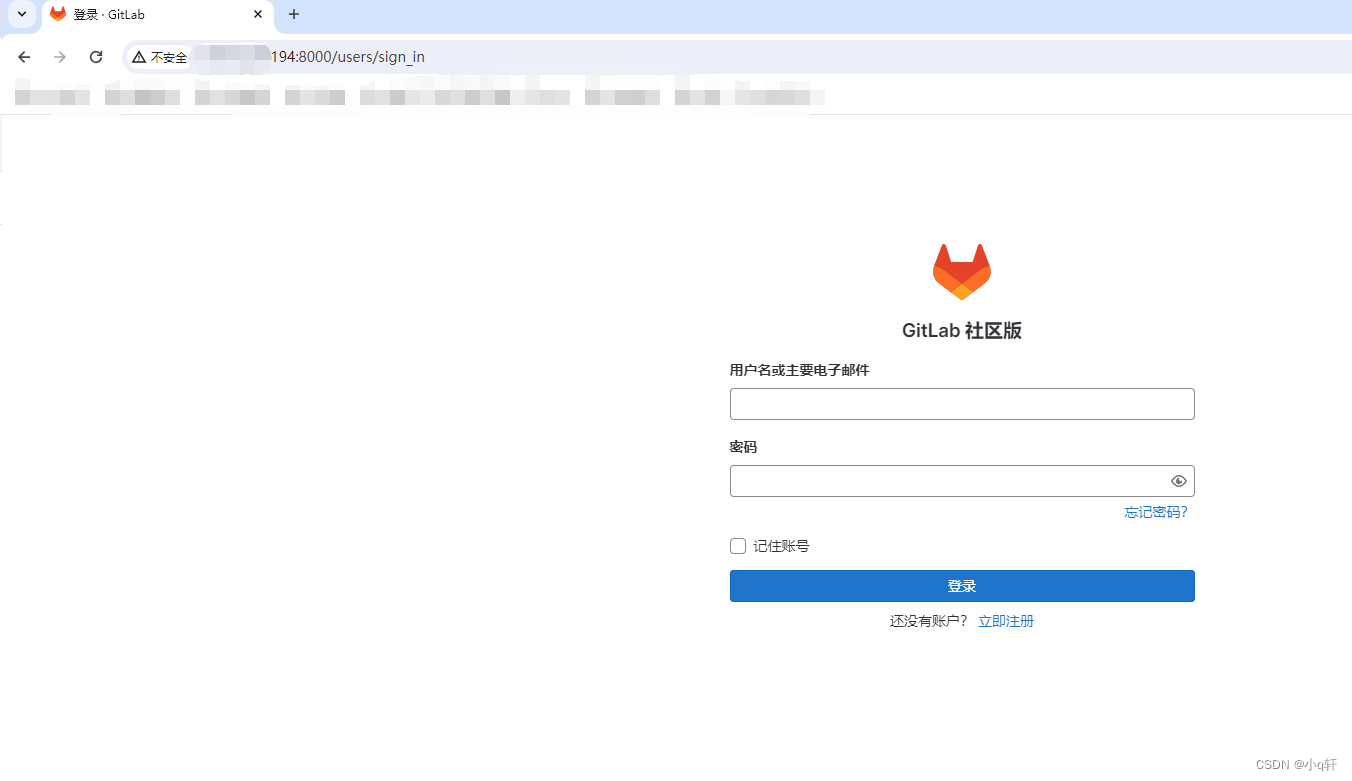Click the 记住账号 label text
This screenshot has width=1352, height=781.
[781, 546]
